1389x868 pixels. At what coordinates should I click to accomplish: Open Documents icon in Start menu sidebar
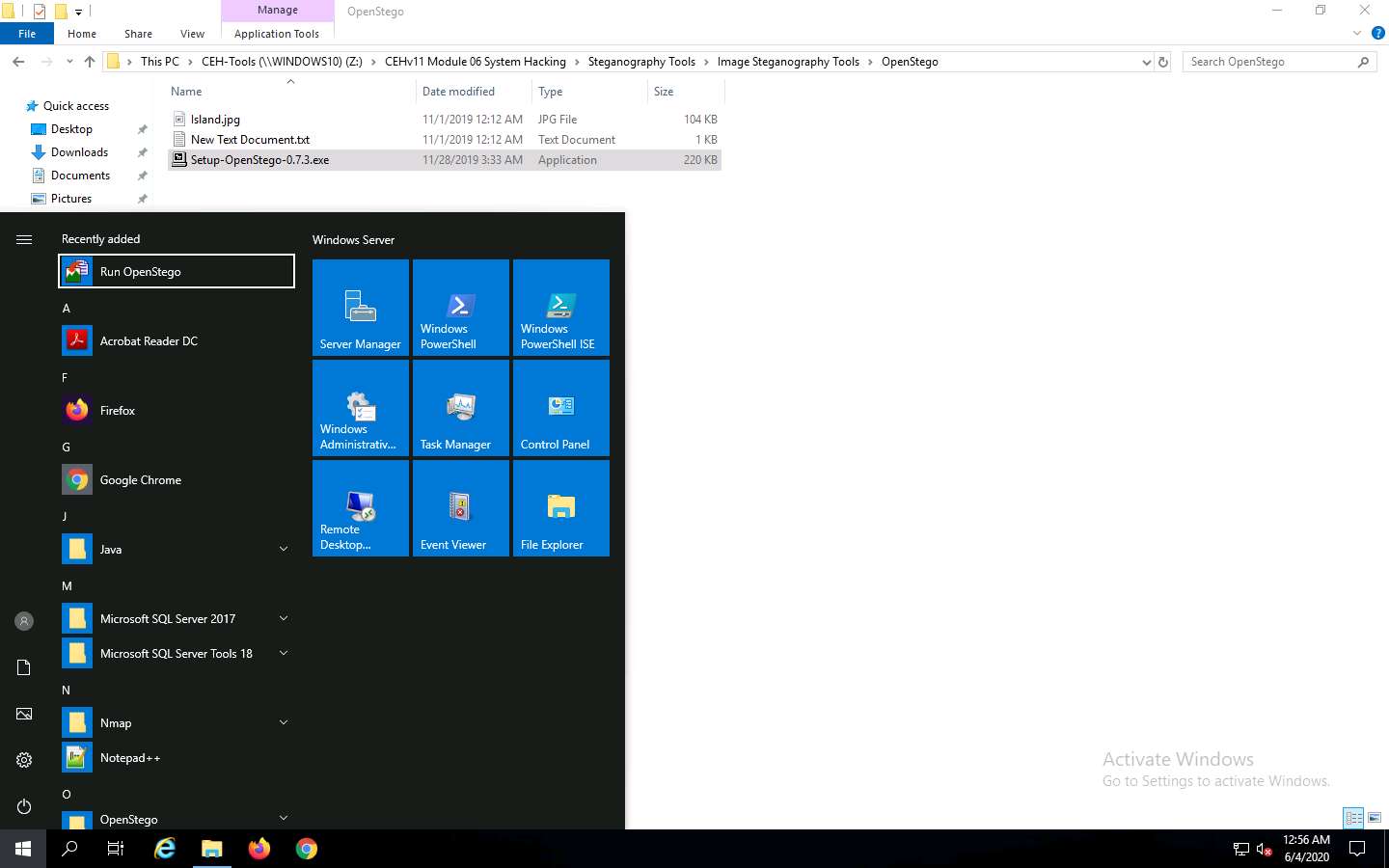24,667
